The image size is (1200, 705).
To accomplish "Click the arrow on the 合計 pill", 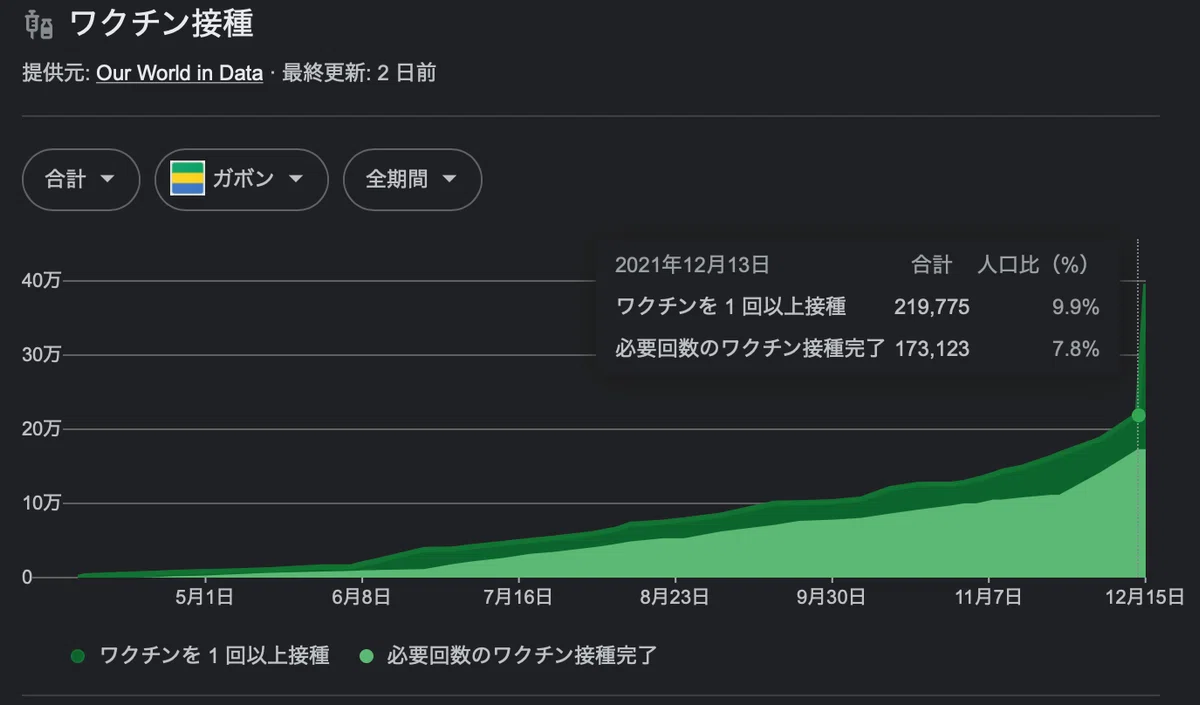I will click(107, 179).
